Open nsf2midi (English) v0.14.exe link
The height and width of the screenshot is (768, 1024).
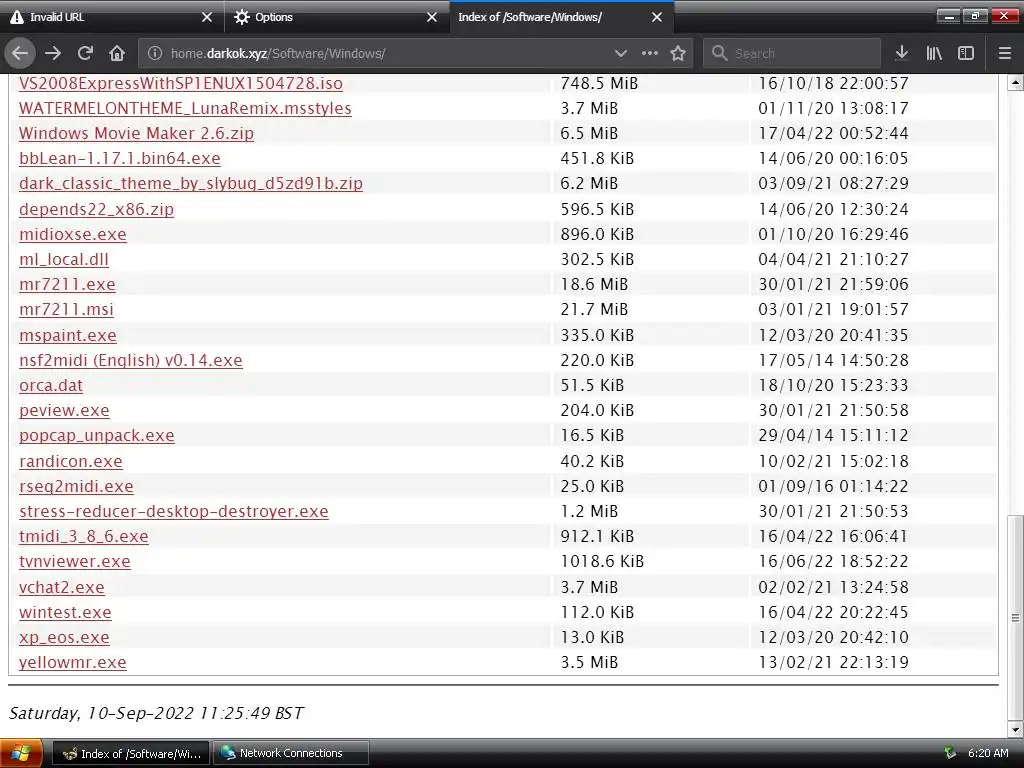(x=131, y=360)
